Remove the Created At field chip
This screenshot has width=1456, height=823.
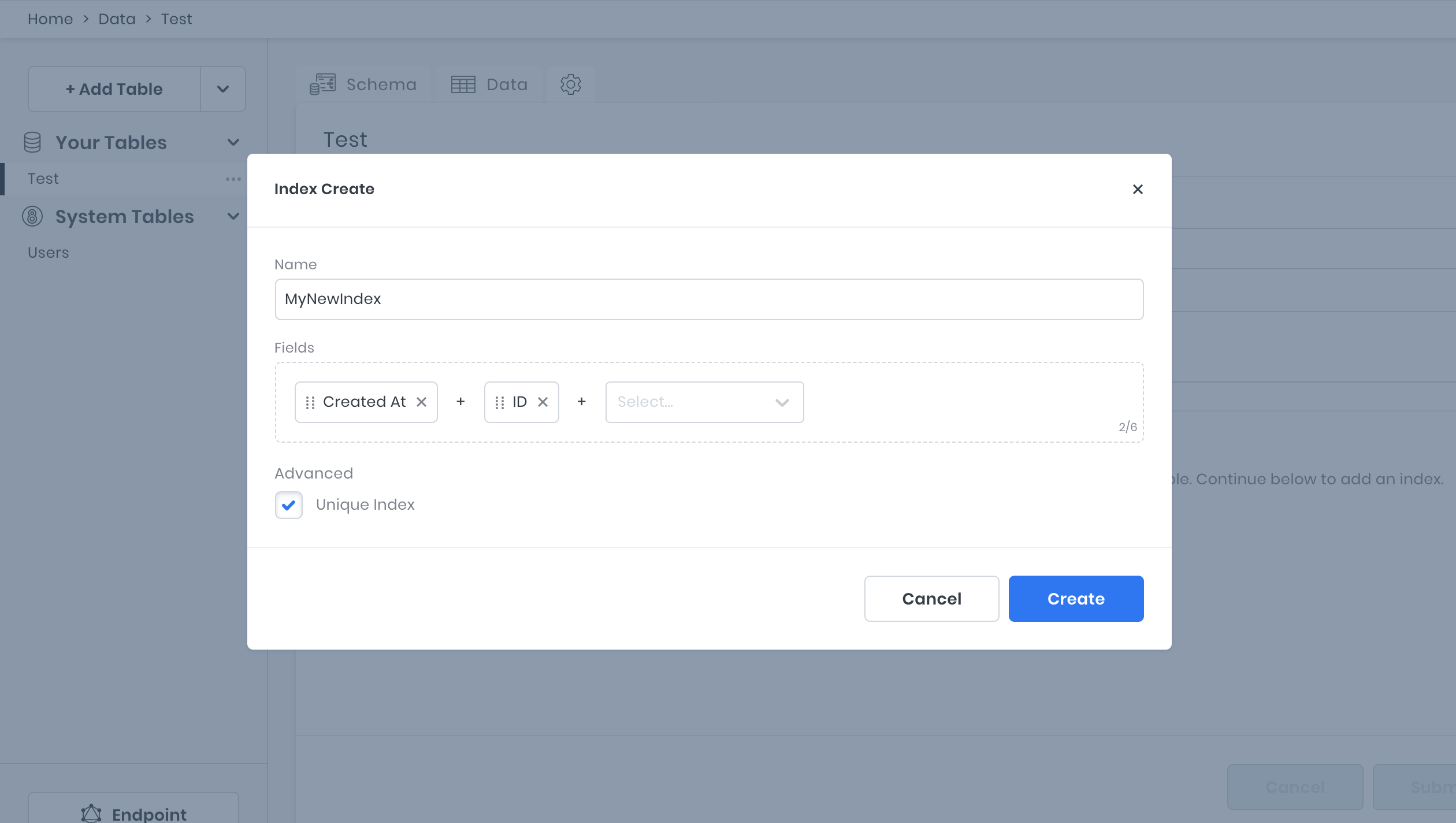coord(422,402)
